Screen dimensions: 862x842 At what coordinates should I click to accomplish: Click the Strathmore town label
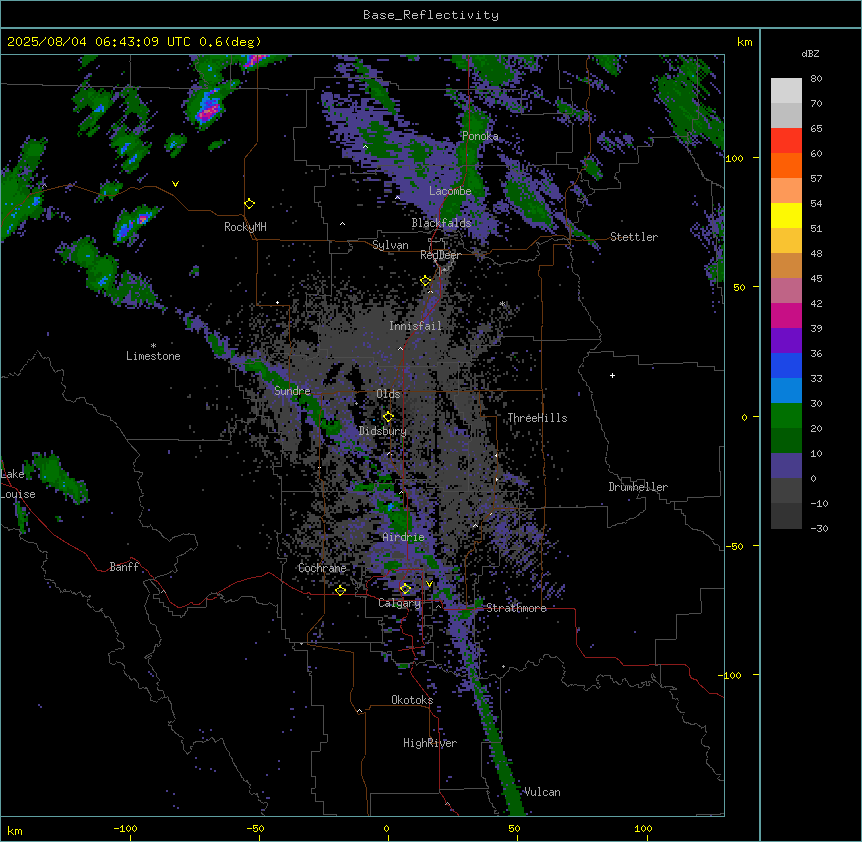[x=516, y=608]
